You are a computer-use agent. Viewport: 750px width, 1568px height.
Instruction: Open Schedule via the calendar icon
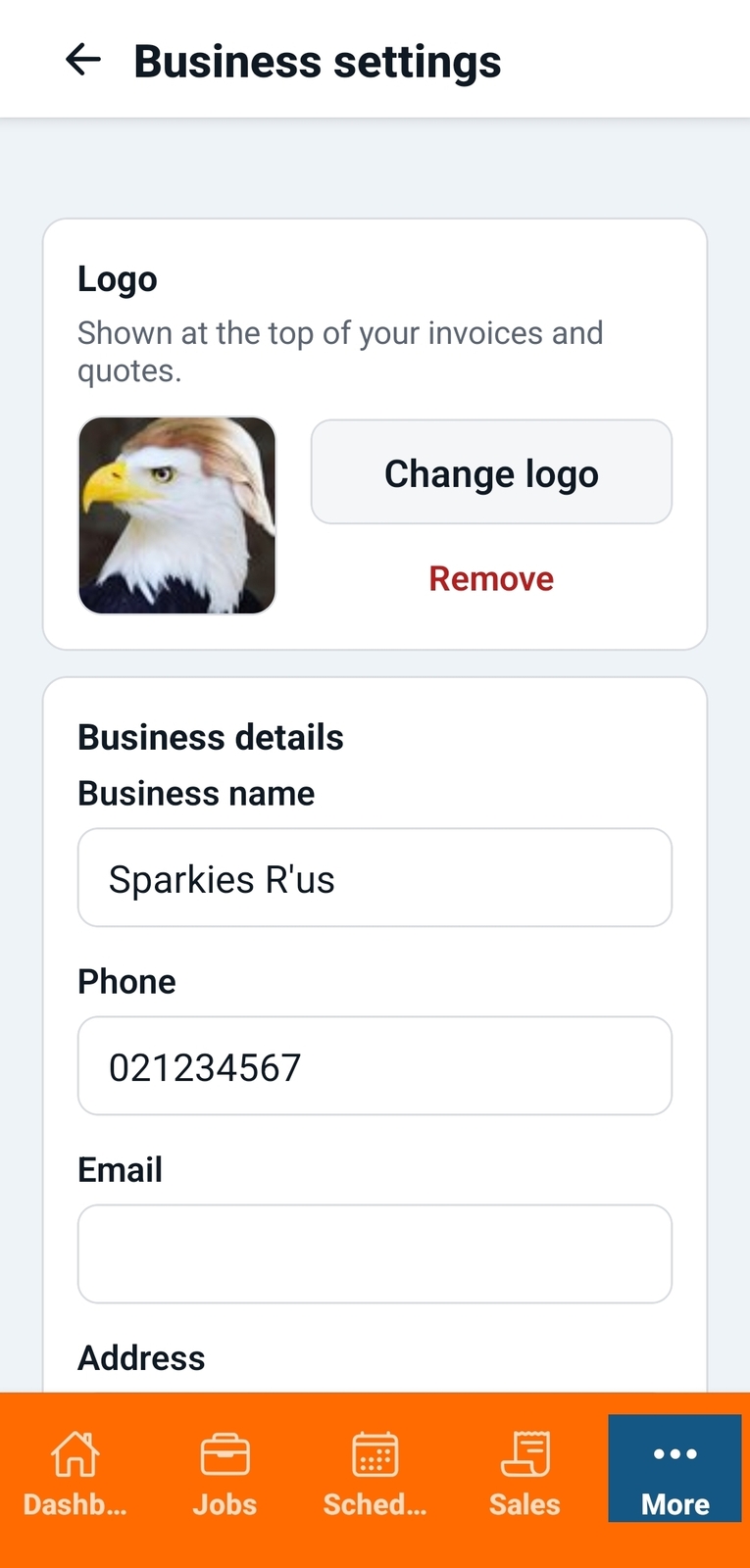coord(375,1453)
